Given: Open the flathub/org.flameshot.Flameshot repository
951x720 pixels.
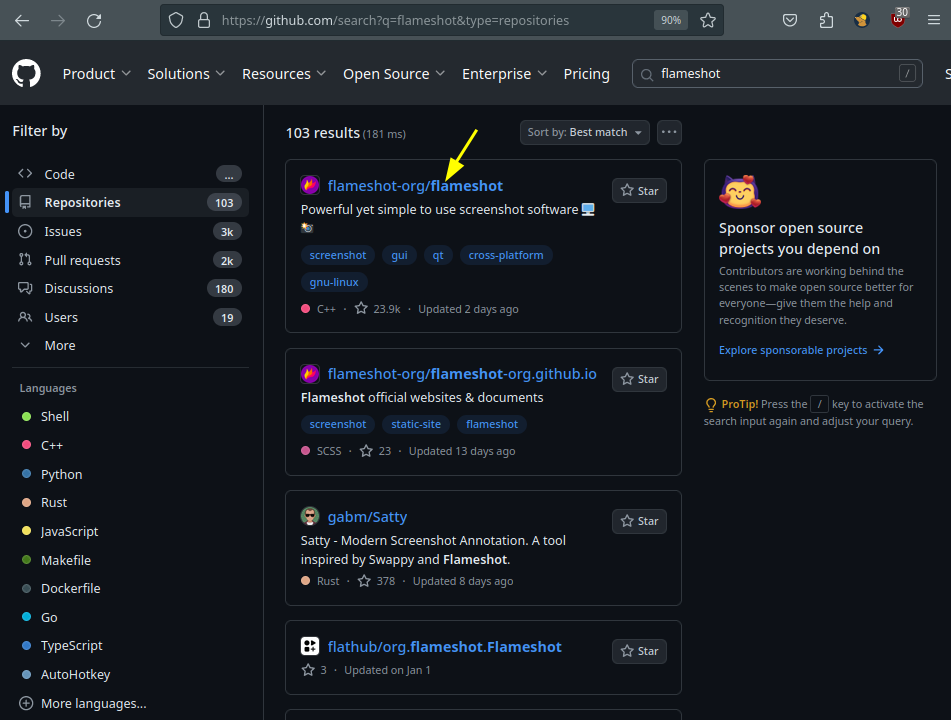Looking at the screenshot, I should pos(445,647).
